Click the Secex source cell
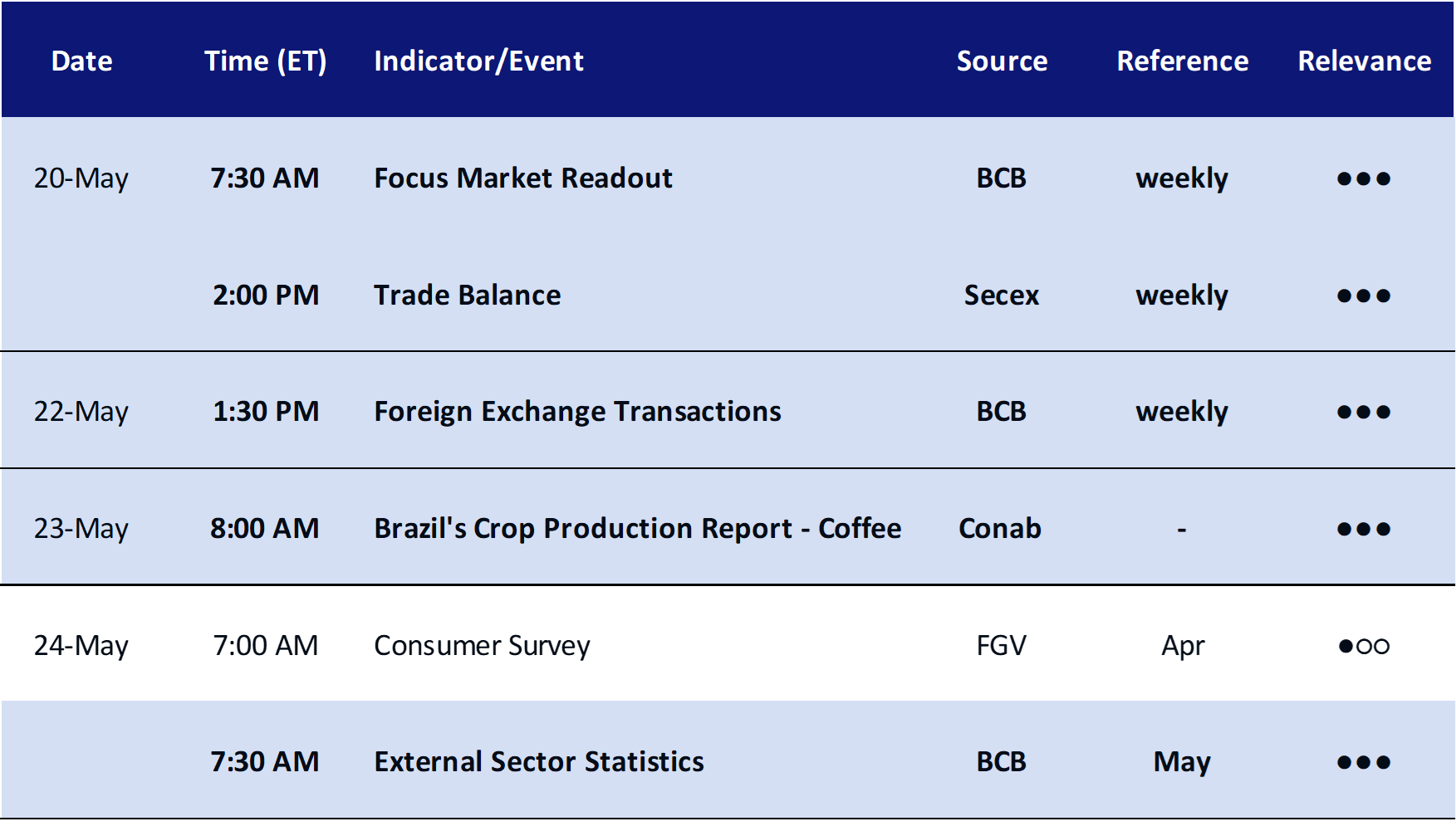 pyautogui.click(x=1002, y=295)
